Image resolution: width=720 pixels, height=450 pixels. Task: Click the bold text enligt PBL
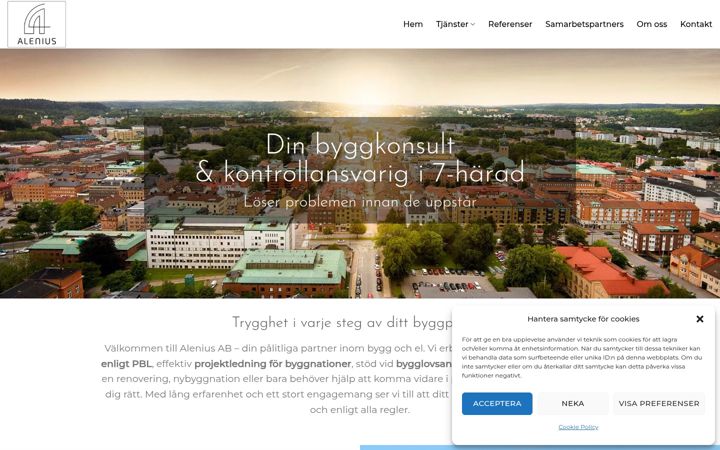[126, 364]
